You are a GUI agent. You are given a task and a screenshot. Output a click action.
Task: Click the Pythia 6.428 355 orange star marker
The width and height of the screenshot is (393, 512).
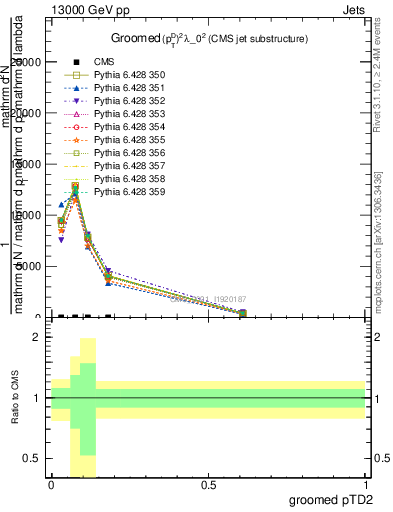[x=76, y=140]
